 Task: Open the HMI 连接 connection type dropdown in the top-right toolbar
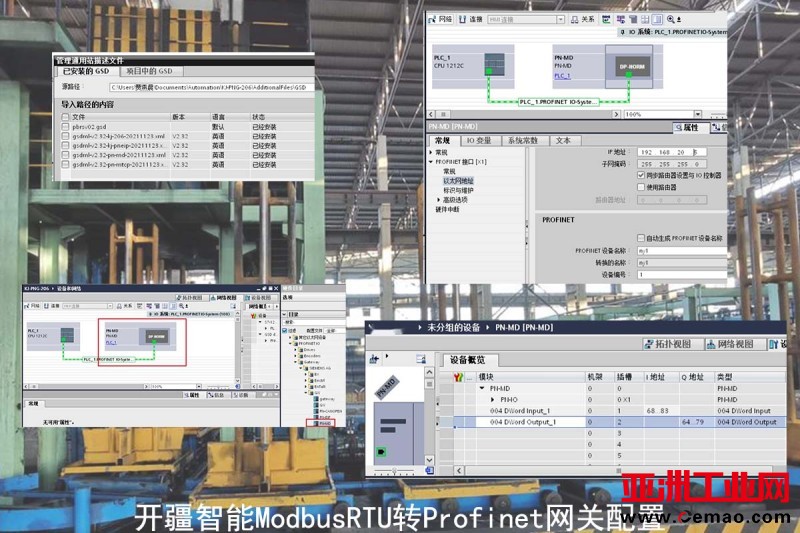click(x=560, y=19)
